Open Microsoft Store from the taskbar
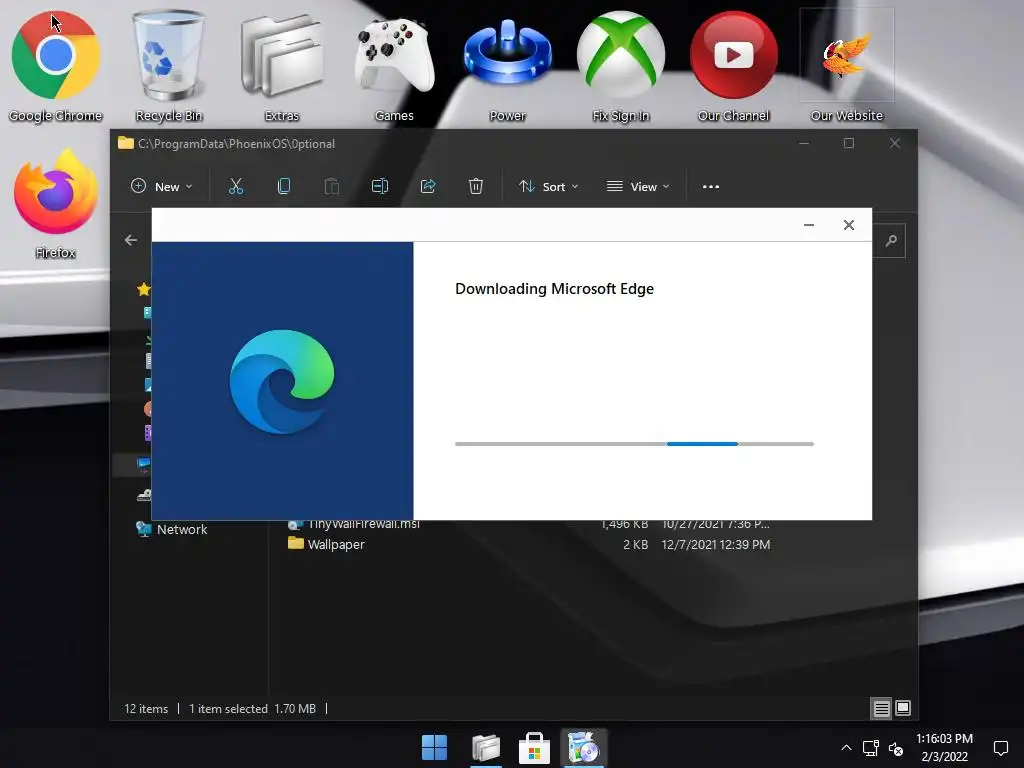The height and width of the screenshot is (768, 1024). (534, 748)
